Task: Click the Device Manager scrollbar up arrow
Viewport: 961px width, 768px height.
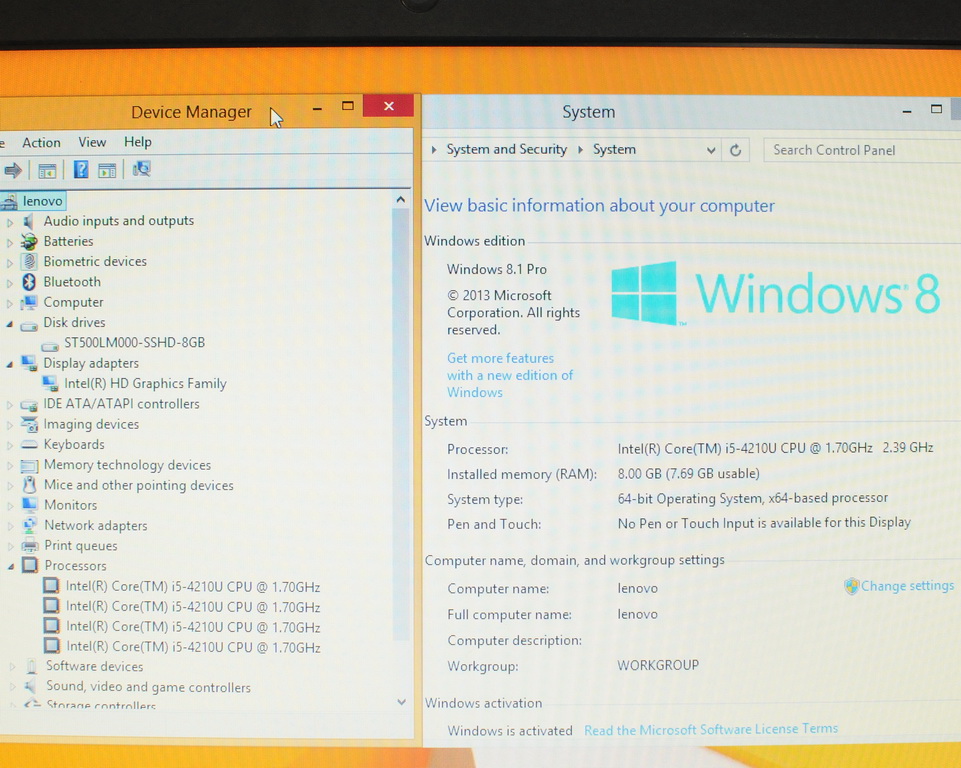Action: 400,199
